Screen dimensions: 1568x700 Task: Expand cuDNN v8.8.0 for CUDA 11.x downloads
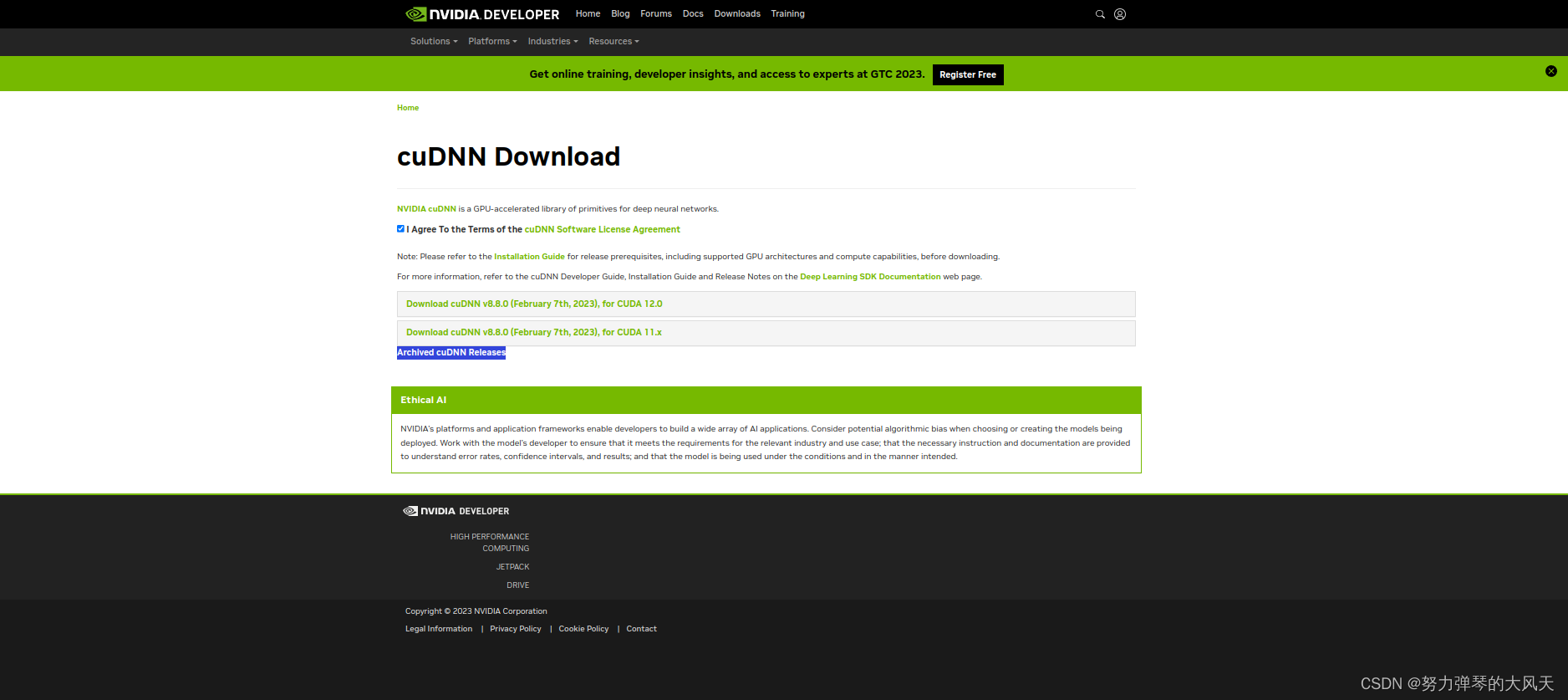pyautogui.click(x=766, y=333)
